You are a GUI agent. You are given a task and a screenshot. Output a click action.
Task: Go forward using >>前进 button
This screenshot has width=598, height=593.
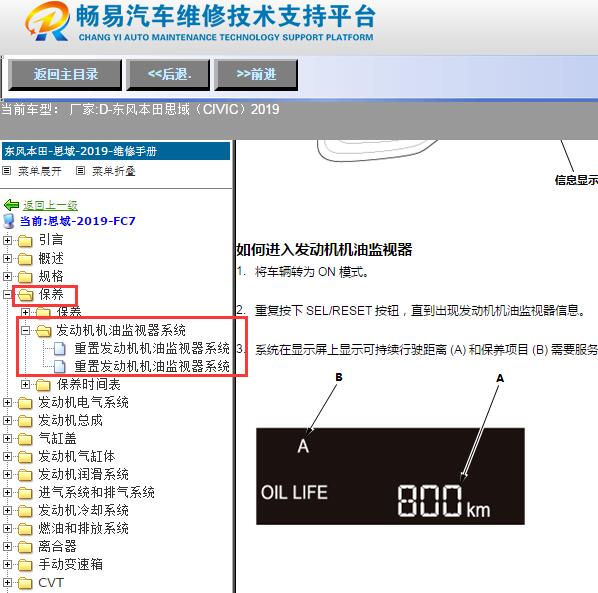coord(256,74)
